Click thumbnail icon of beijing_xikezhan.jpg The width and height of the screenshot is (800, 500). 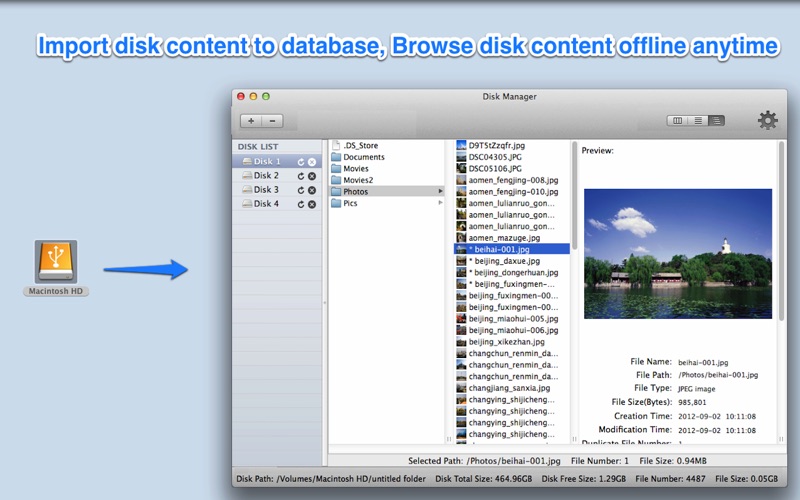[461, 342]
